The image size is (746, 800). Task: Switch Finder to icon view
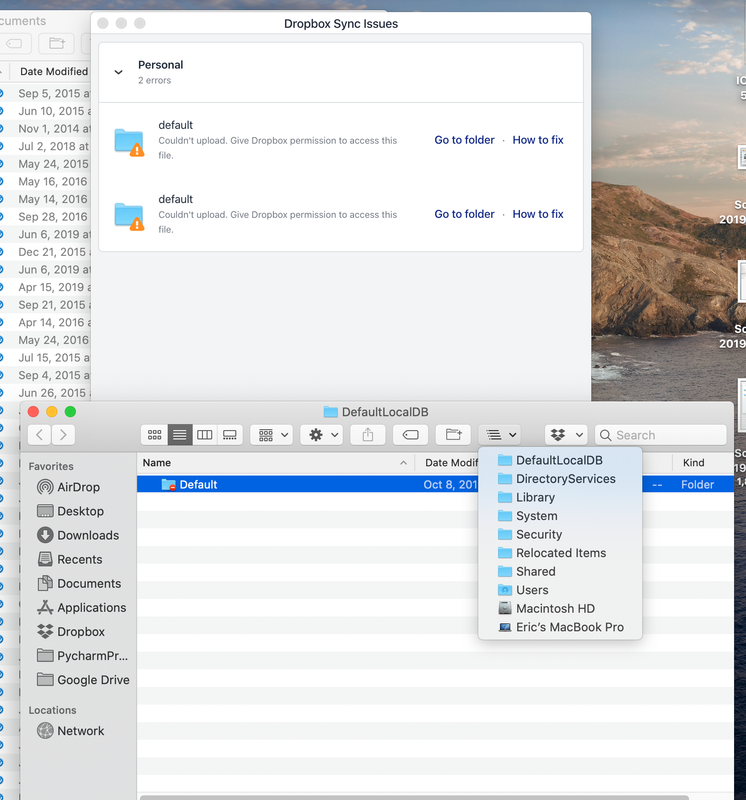(154, 435)
